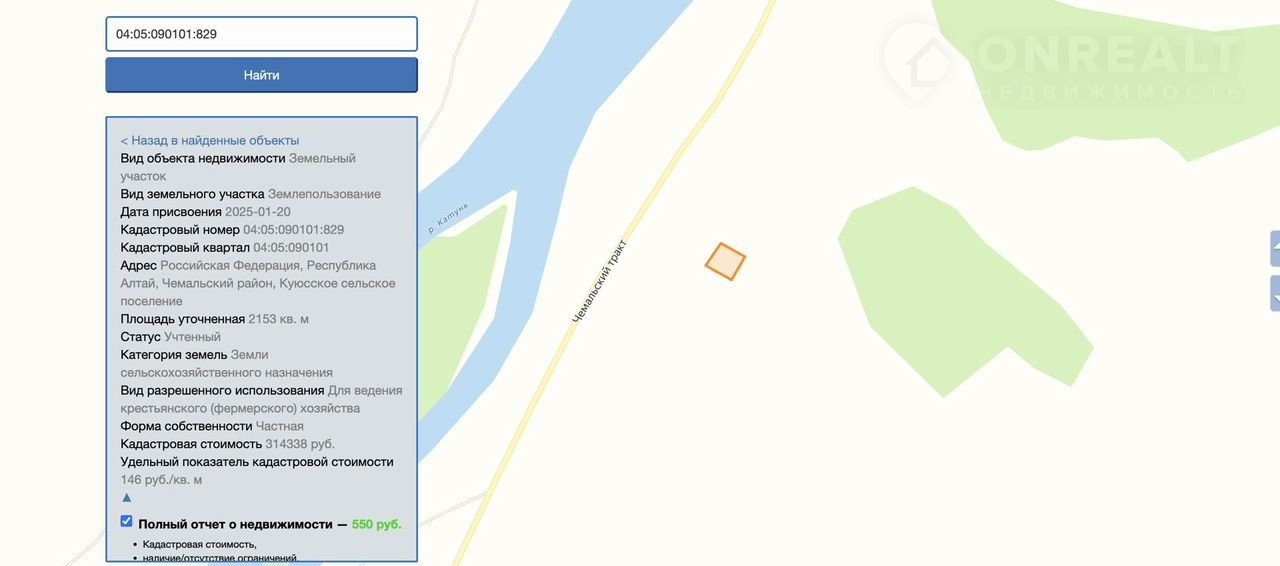
Task: Go back via 'Назад в найденные объекты' link
Action: coord(210,140)
